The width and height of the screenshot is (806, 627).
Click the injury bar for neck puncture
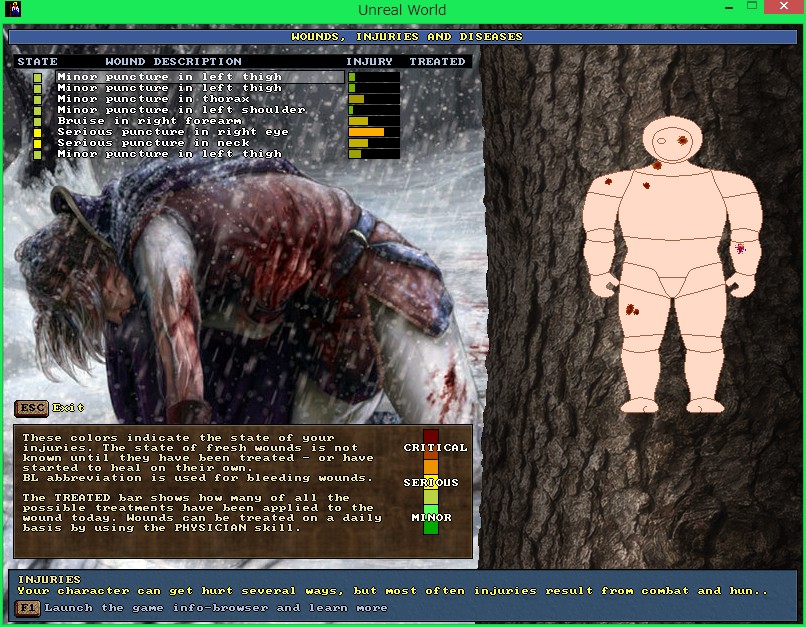point(374,143)
